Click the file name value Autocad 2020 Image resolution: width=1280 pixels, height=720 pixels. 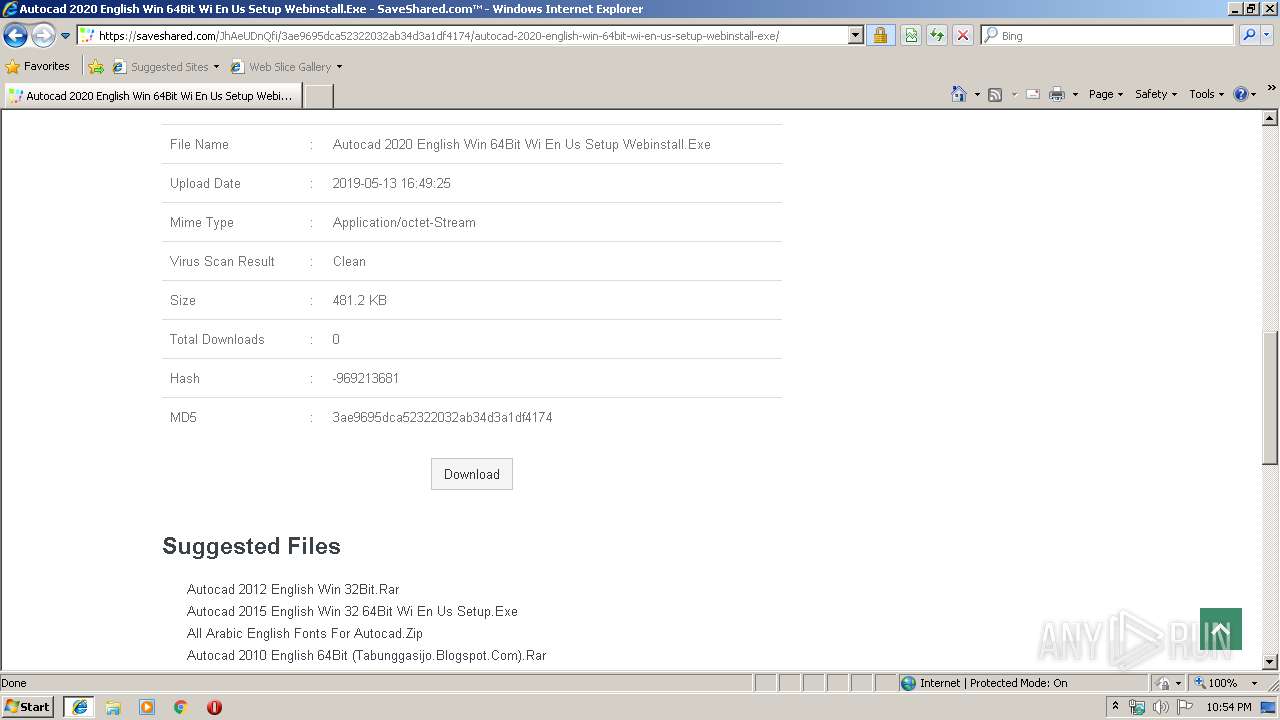522,145
